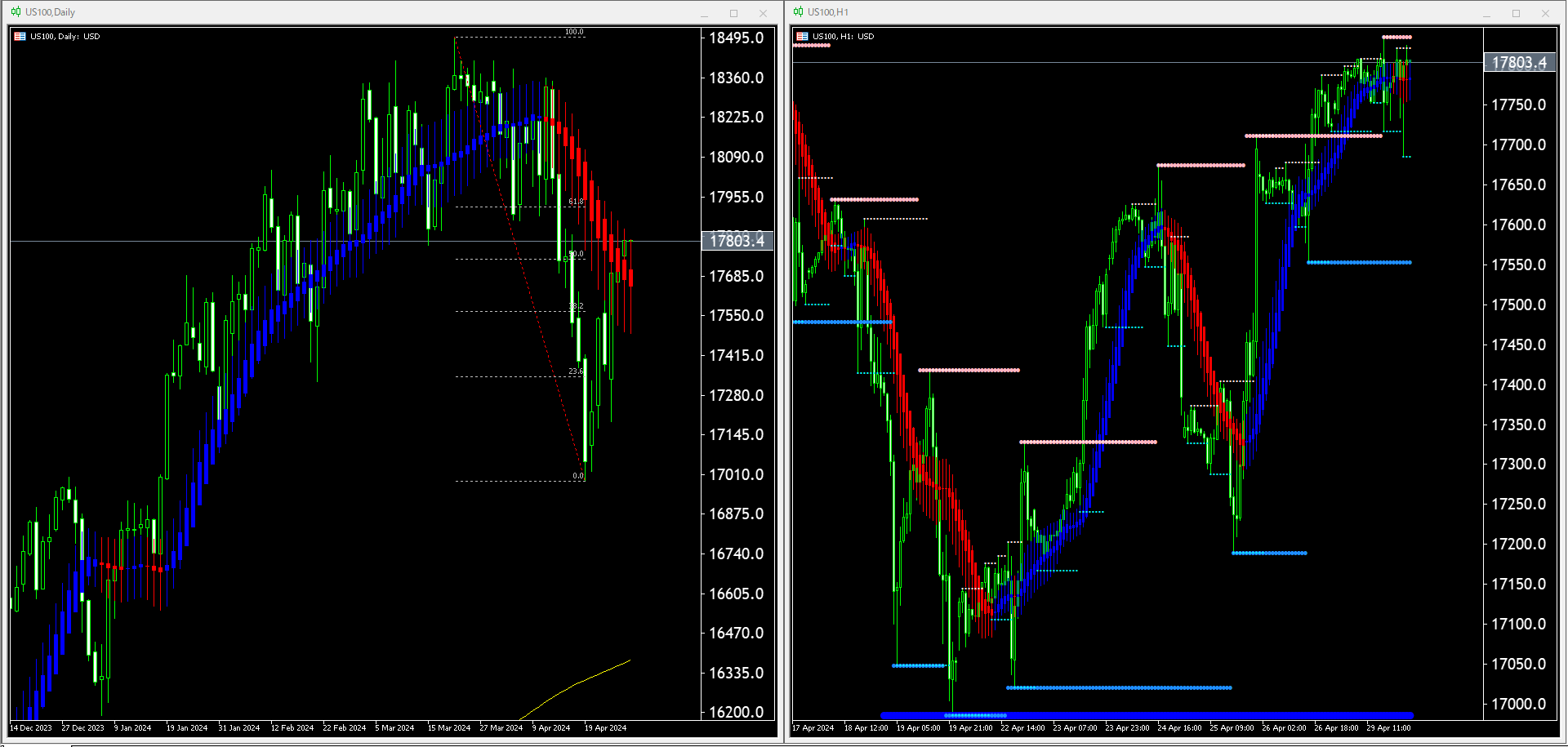Screen dimensions: 1568x747
Task: Click the 17450.0 price on H1 scale
Action: [1519, 345]
